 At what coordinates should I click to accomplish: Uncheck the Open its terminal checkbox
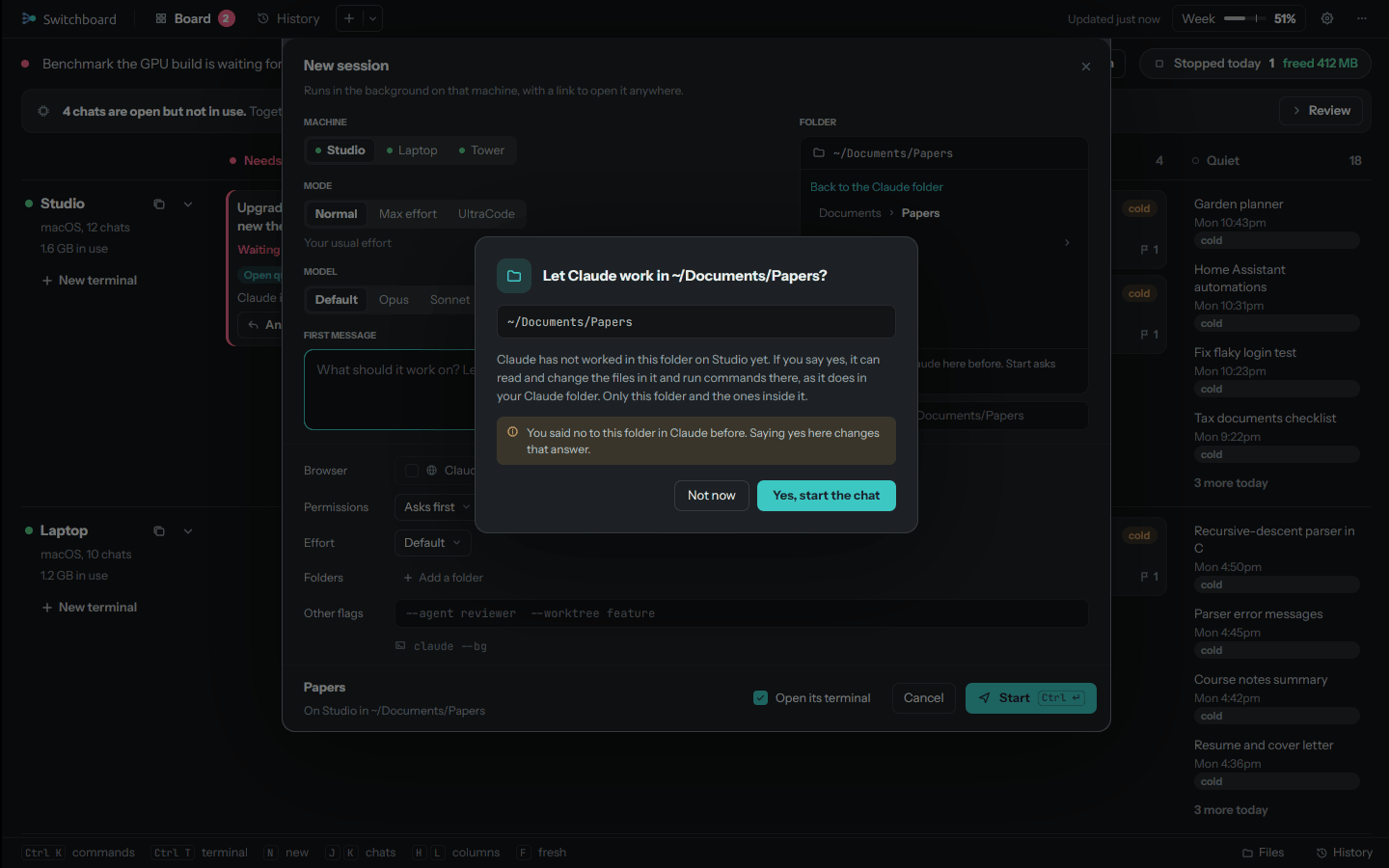click(x=761, y=698)
